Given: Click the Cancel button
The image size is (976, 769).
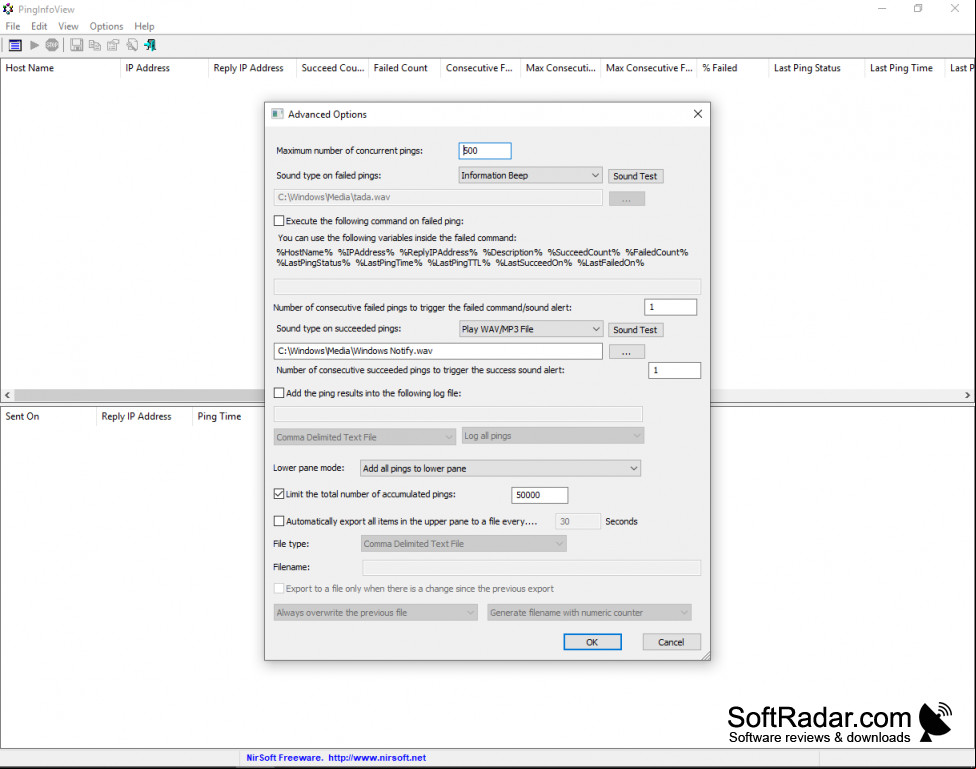Looking at the screenshot, I should coord(671,642).
